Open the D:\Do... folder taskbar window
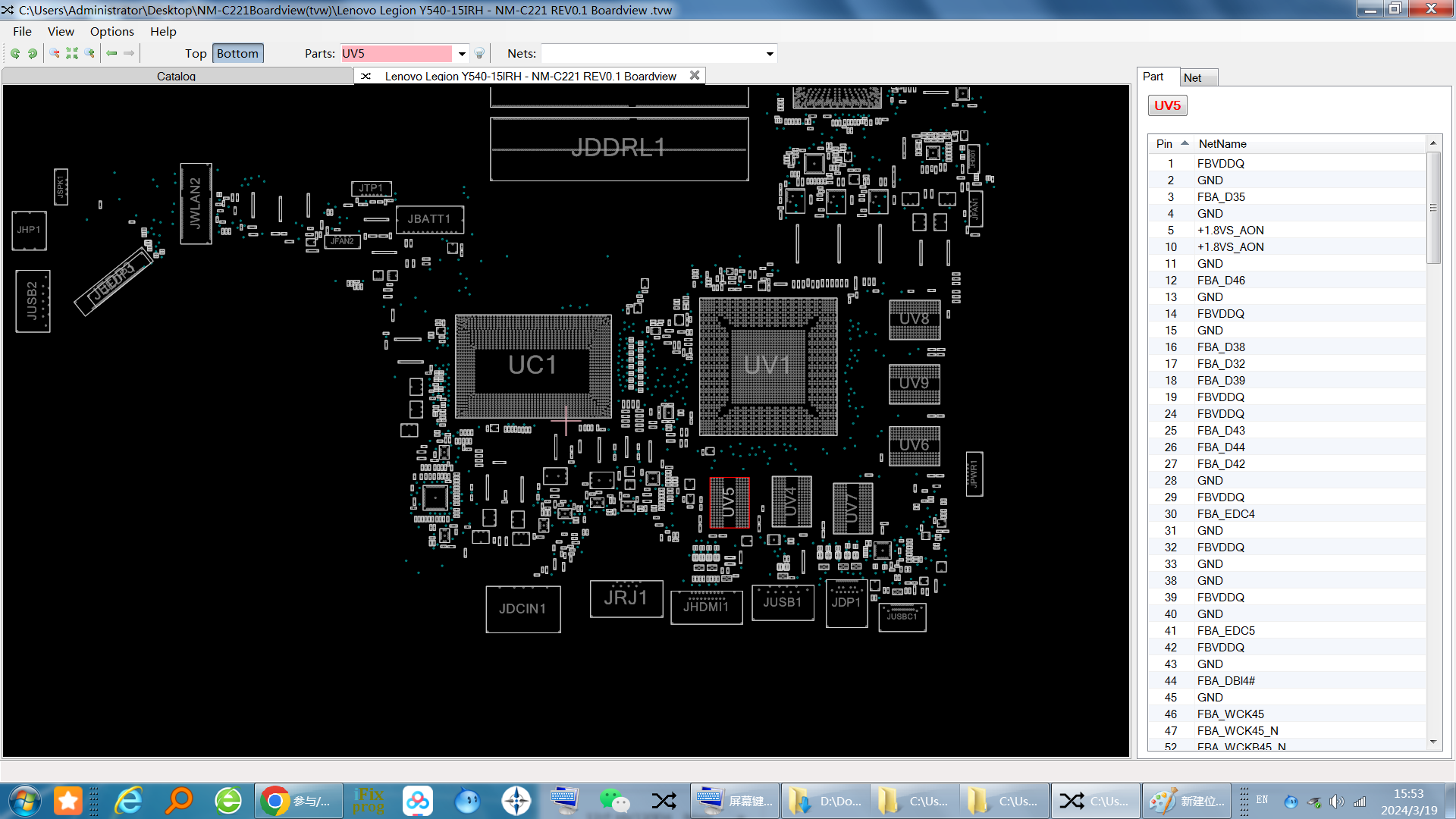Screen dimensions: 1456x819 pos(827,801)
